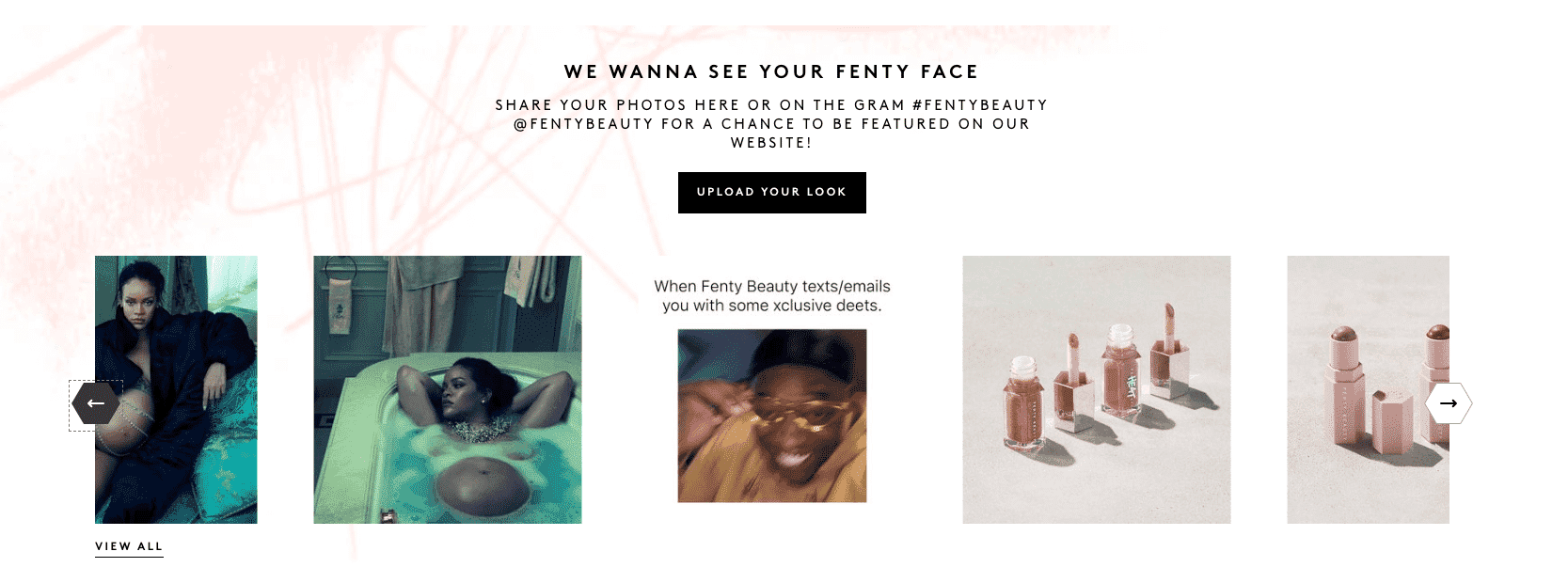This screenshot has width=1568, height=583.
Task: Click the @FENTYBEAUTY handle text
Action: click(583, 124)
